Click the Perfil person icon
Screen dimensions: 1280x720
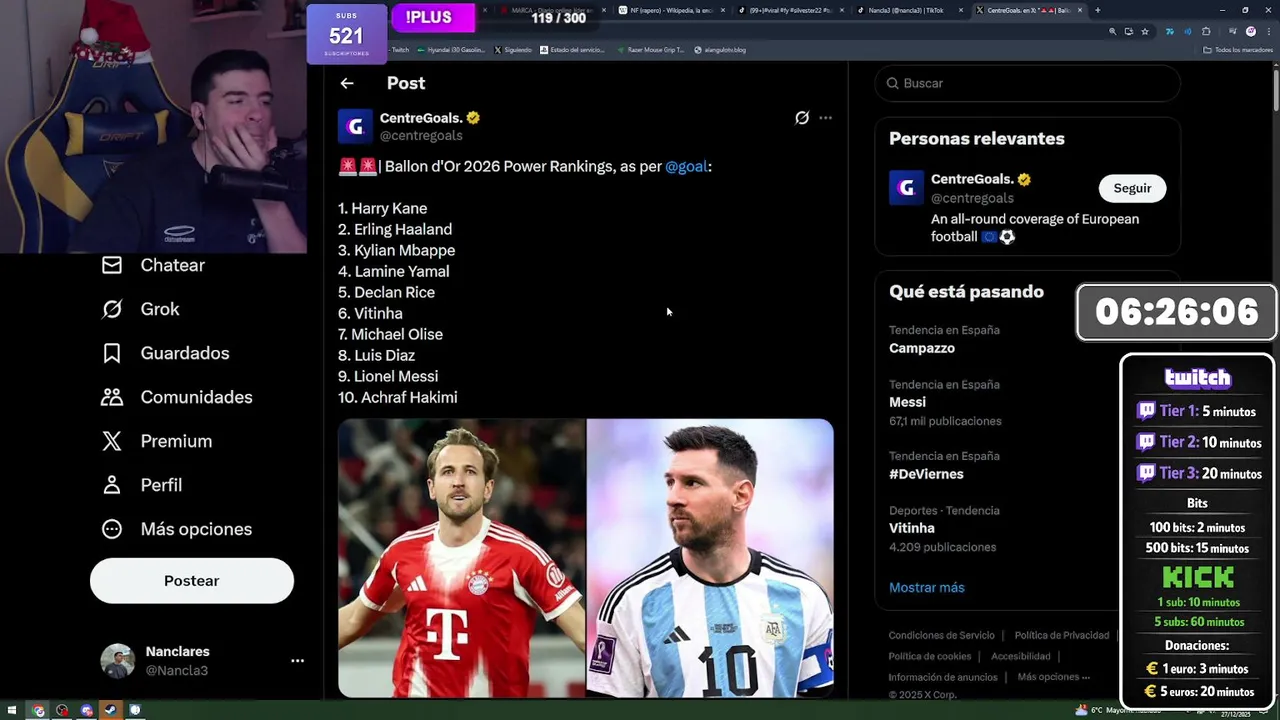(x=112, y=485)
